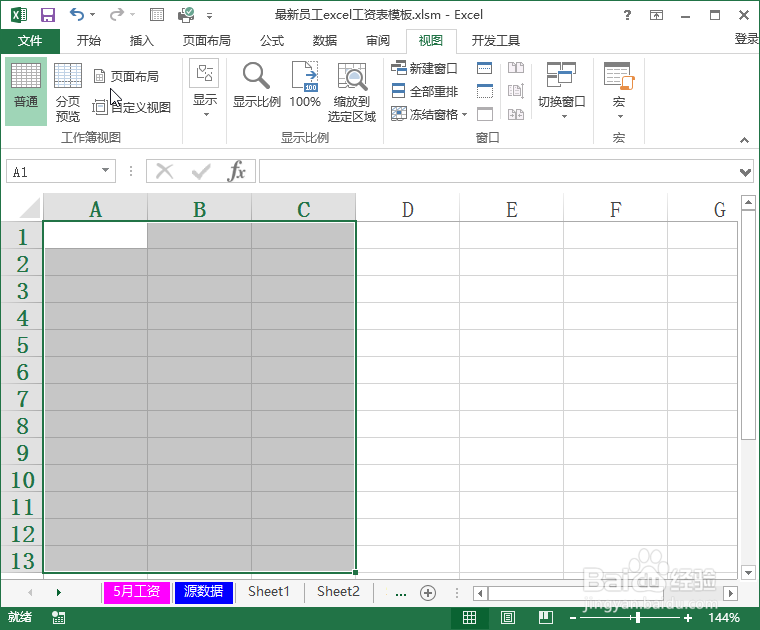Open the 显示比例 zoom dialog

pyautogui.click(x=256, y=85)
